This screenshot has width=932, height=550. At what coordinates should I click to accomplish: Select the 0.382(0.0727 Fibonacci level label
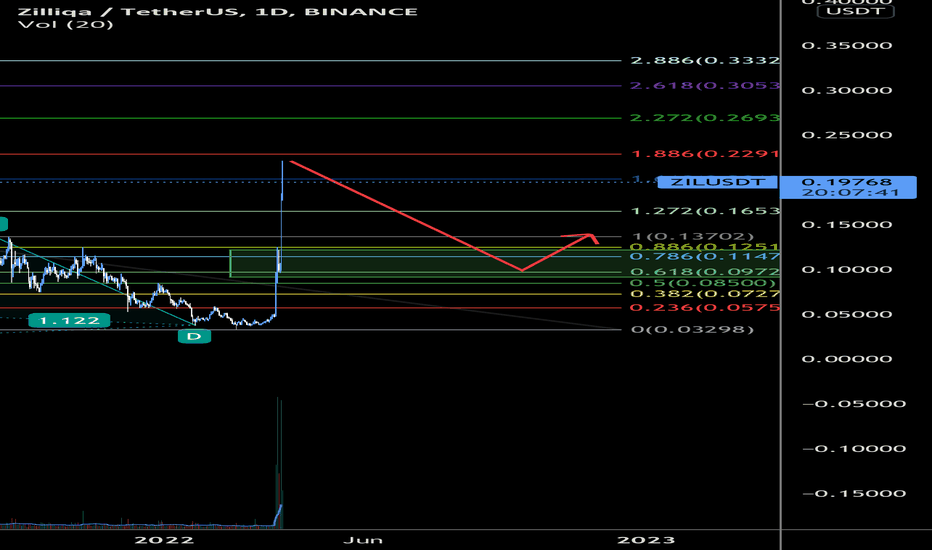[705, 294]
